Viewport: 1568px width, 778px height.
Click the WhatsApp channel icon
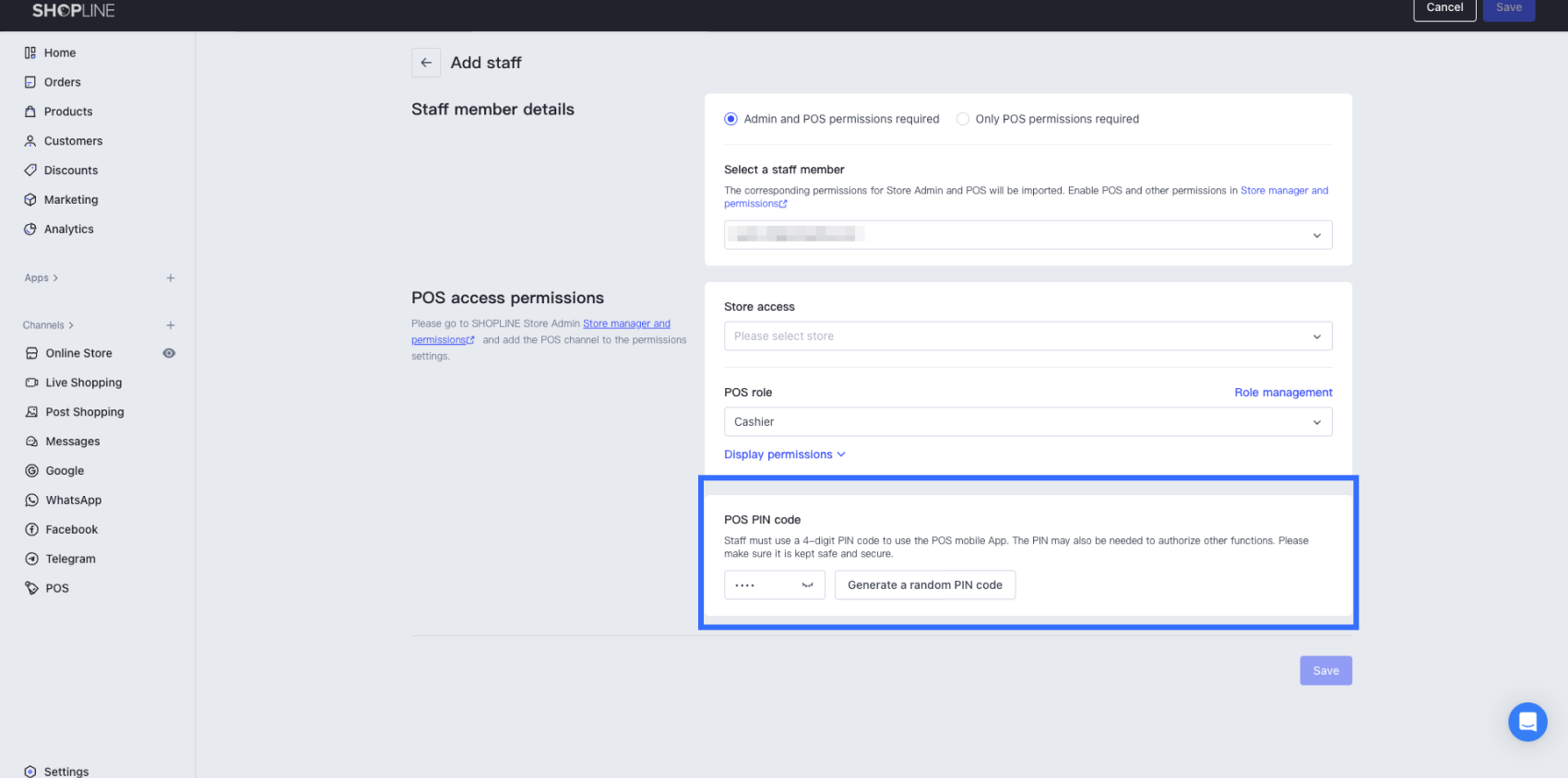pos(31,501)
